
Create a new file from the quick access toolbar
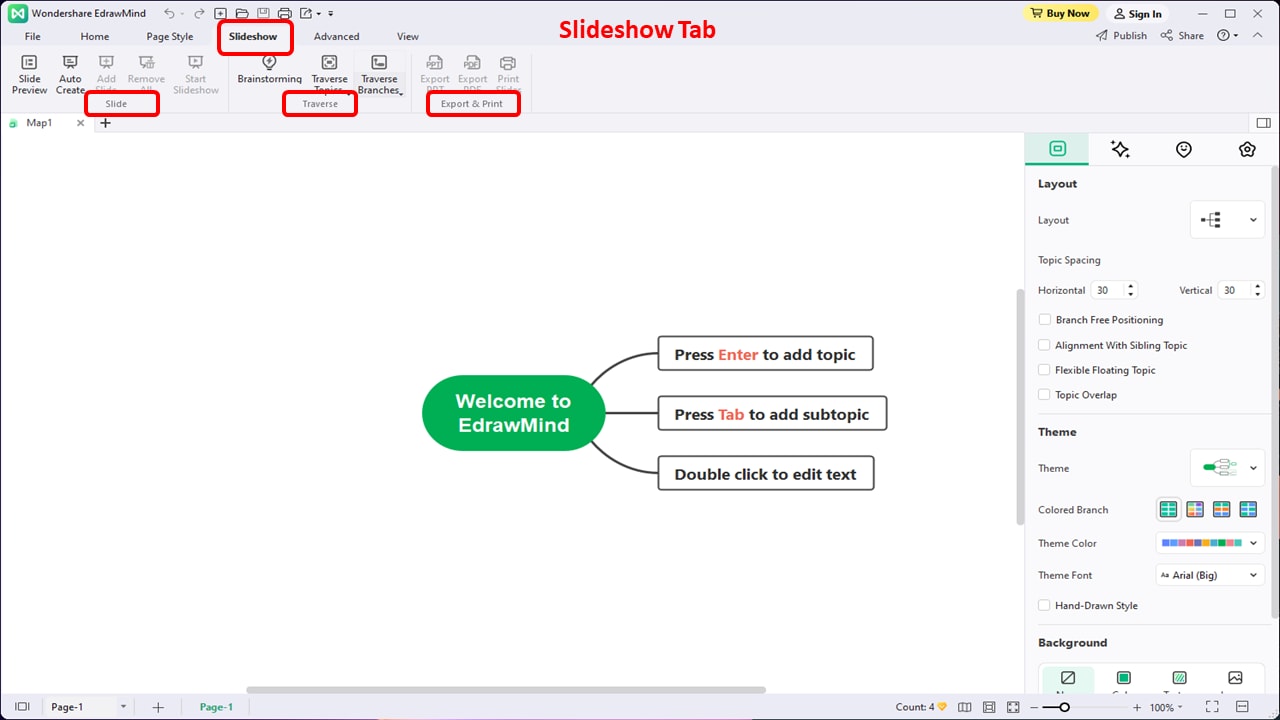click(x=221, y=14)
